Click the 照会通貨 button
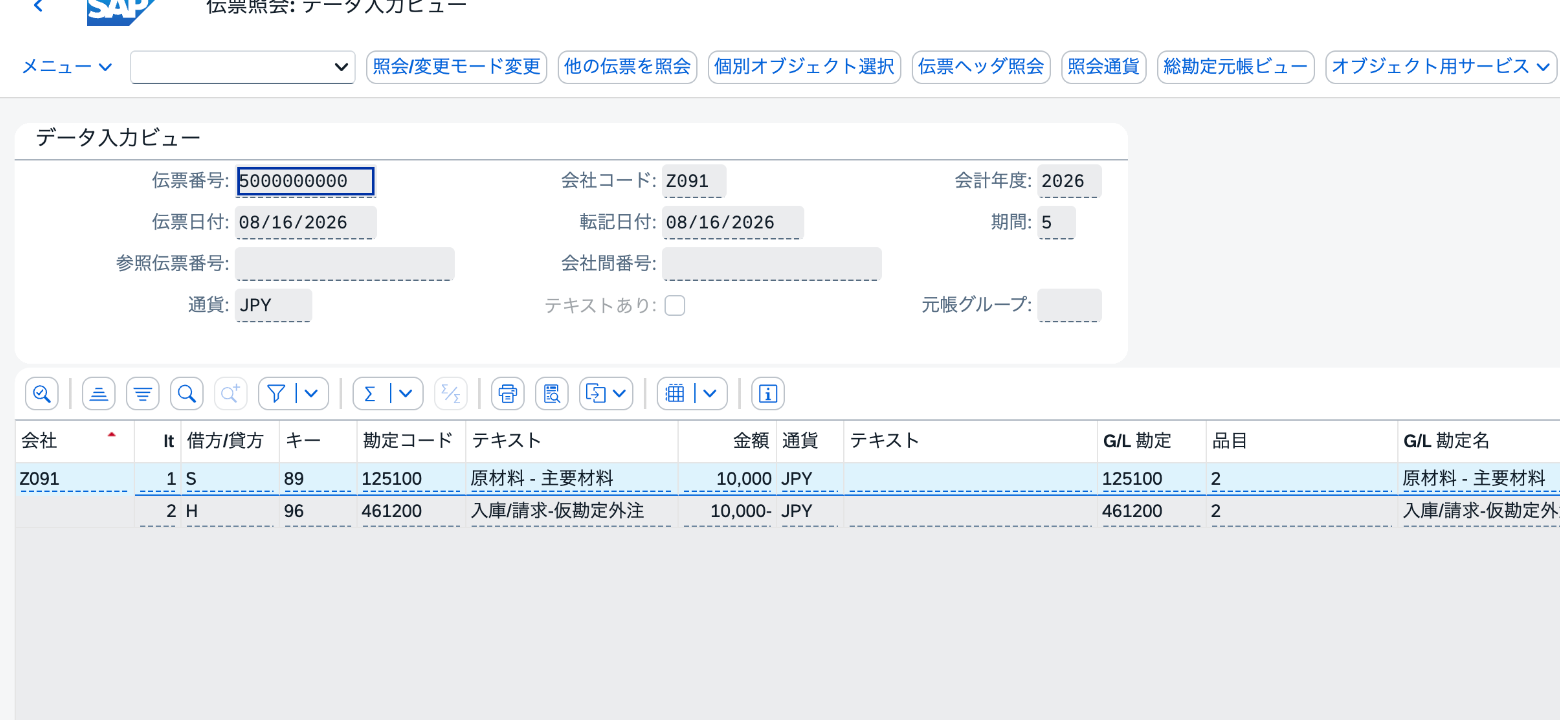The height and width of the screenshot is (720, 1560). (x=1104, y=67)
